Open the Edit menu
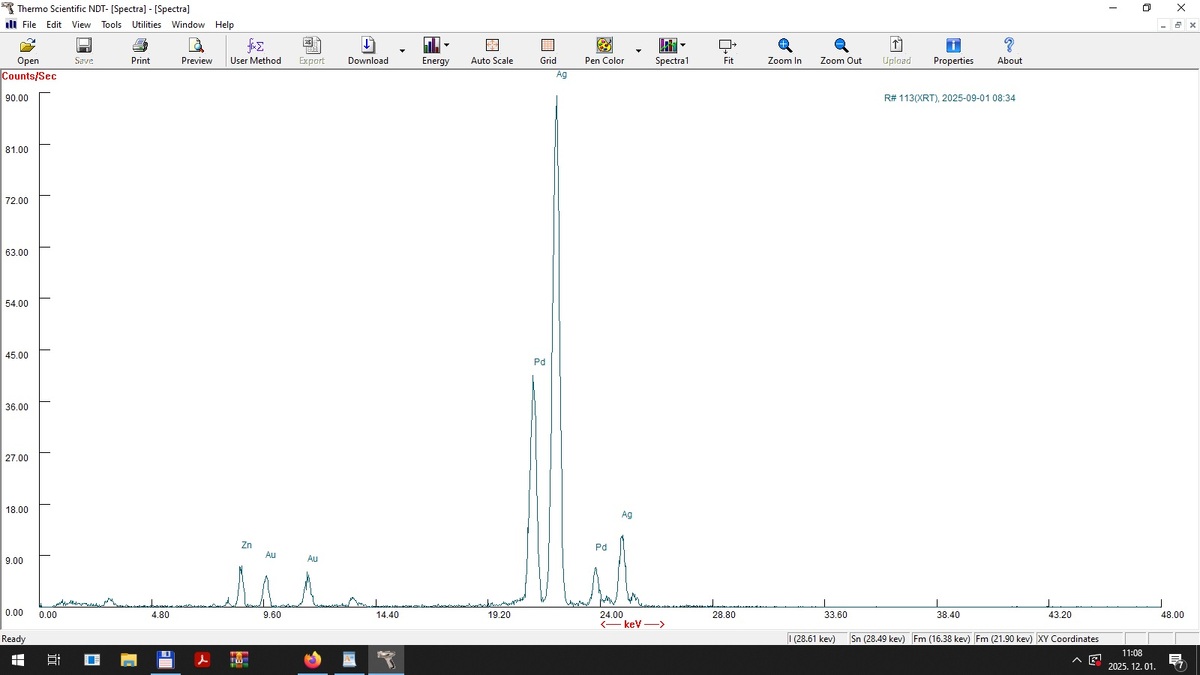 54,24
